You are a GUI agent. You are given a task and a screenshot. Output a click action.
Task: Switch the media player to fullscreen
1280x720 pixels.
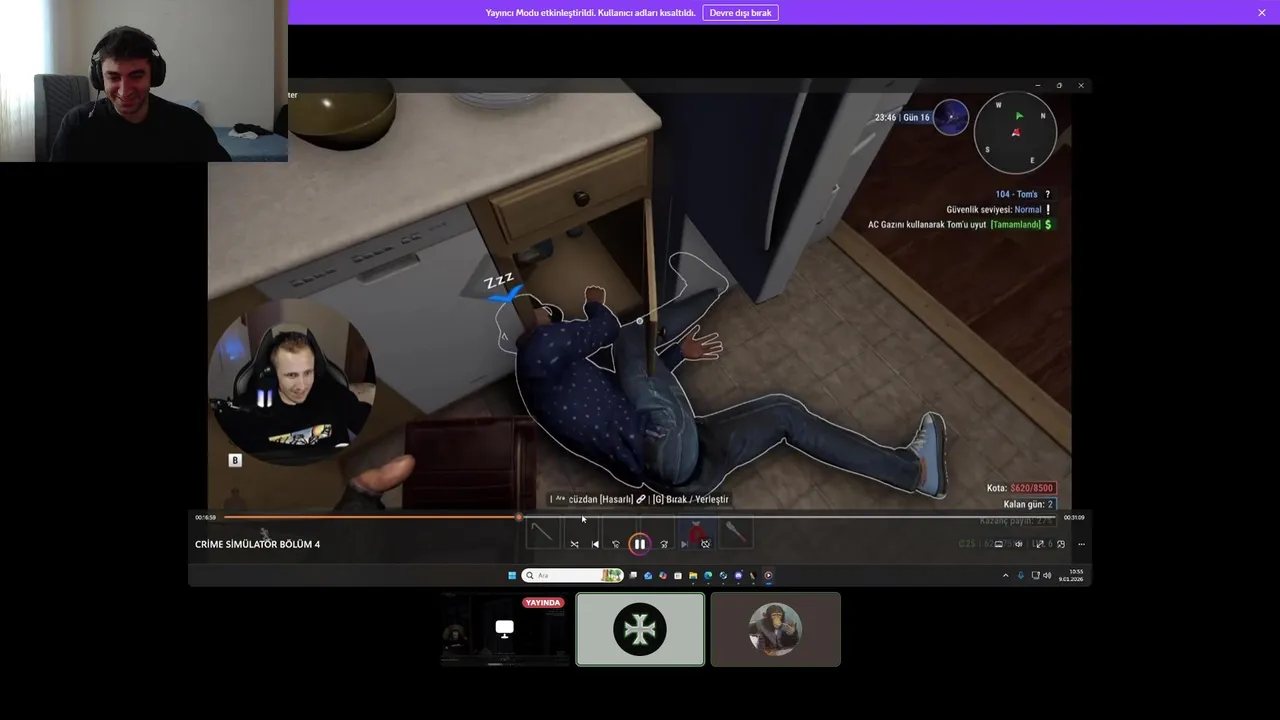click(x=1039, y=544)
